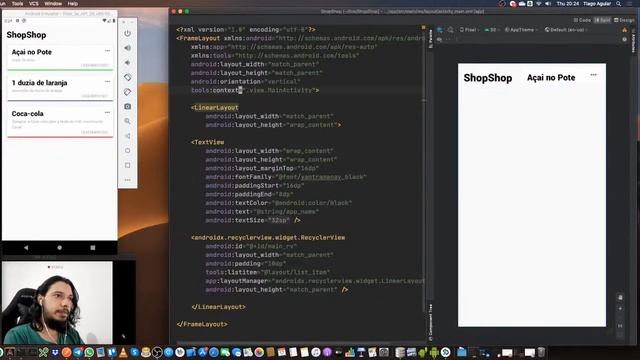640x360 pixels.
Task: Open the overflow menu on Coca-cola card
Action: coord(107,112)
